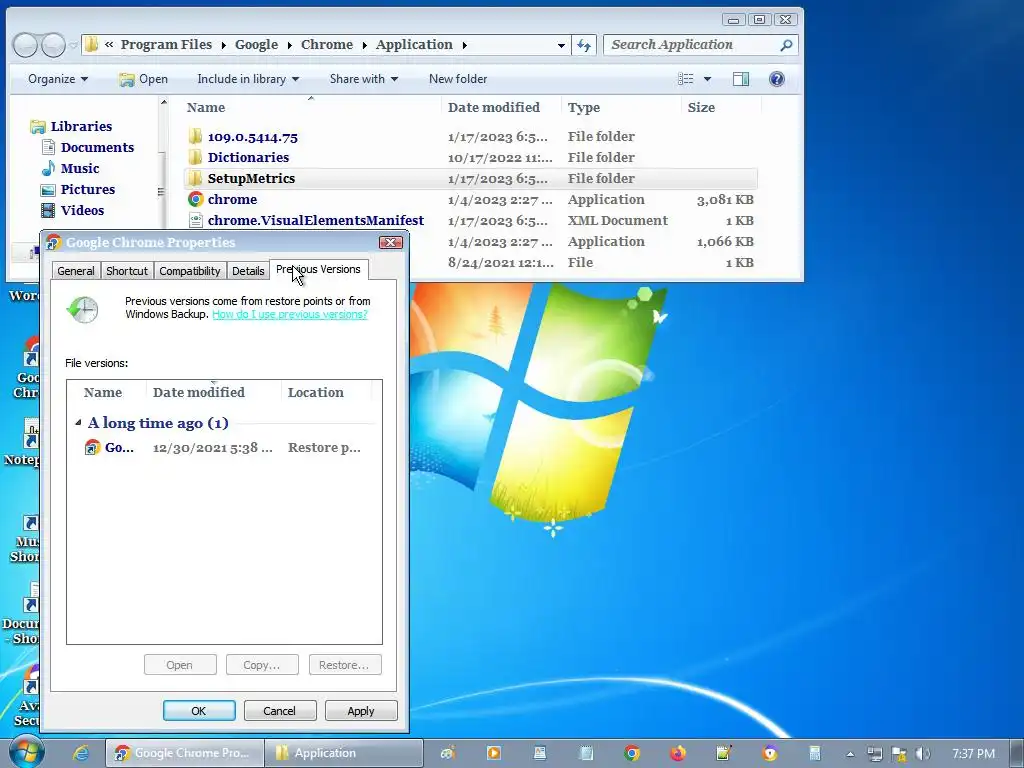This screenshot has width=1024, height=768.
Task: Select the 12/30/2021 5:38 version date
Action: [x=212, y=447]
